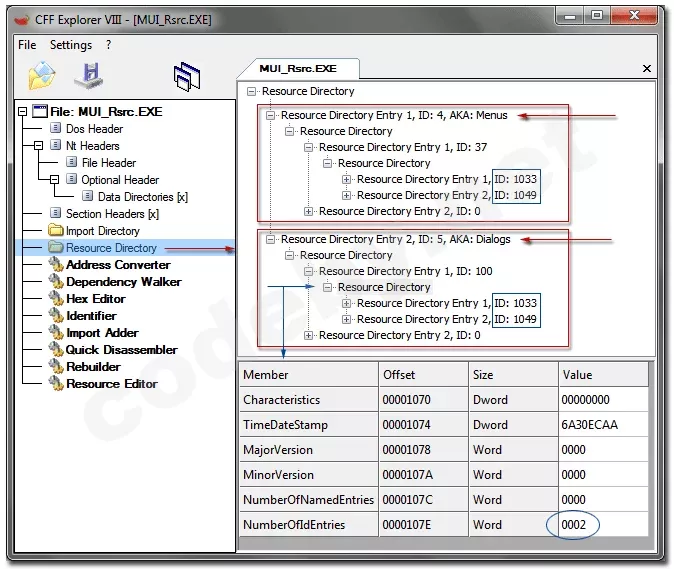Open a file with the folder toolbar icon
The height and width of the screenshot is (569, 674).
[x=42, y=76]
